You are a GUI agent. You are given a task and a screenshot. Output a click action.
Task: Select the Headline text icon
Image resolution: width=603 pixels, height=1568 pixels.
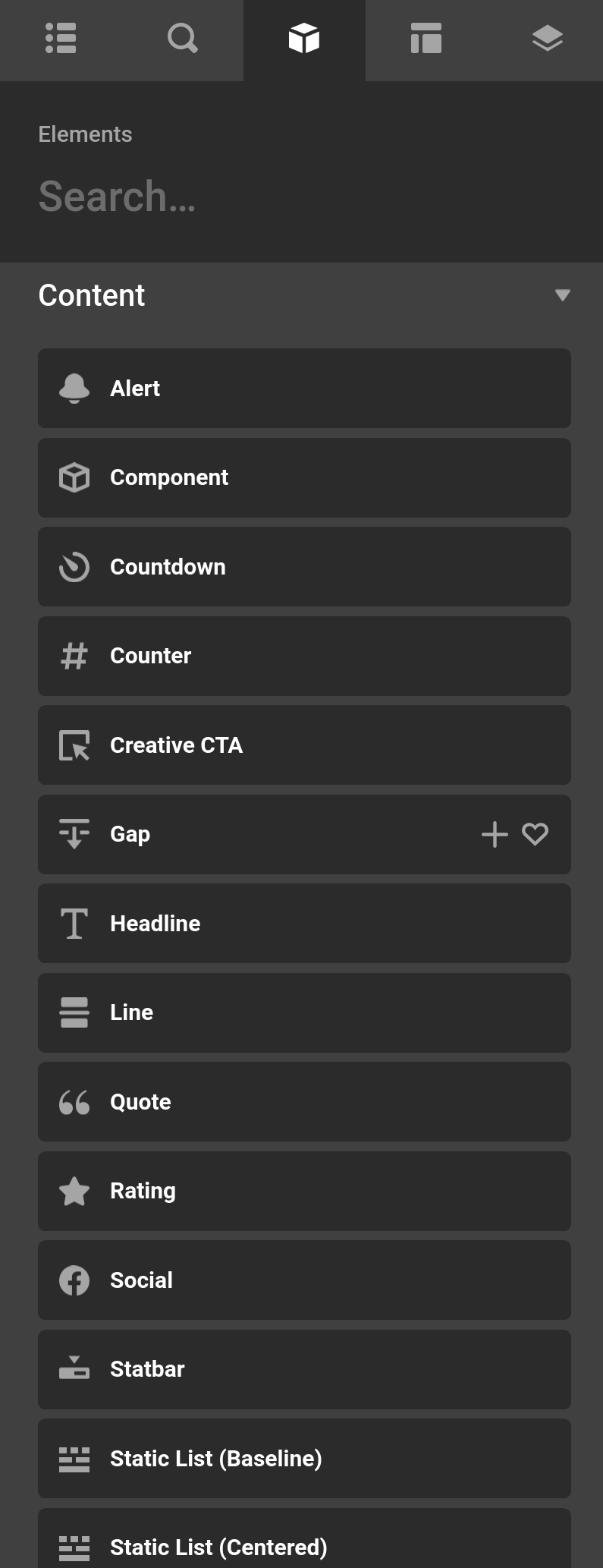tap(74, 924)
